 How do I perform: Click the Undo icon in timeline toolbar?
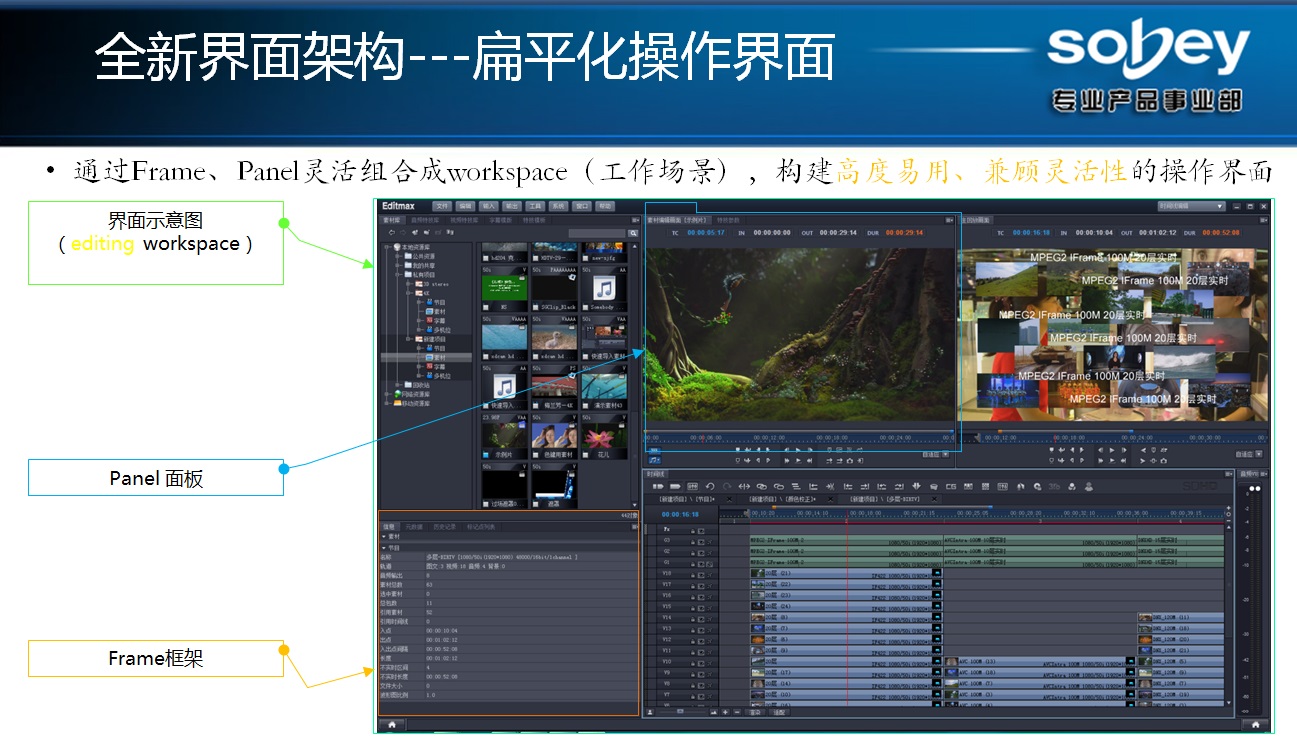coord(710,487)
